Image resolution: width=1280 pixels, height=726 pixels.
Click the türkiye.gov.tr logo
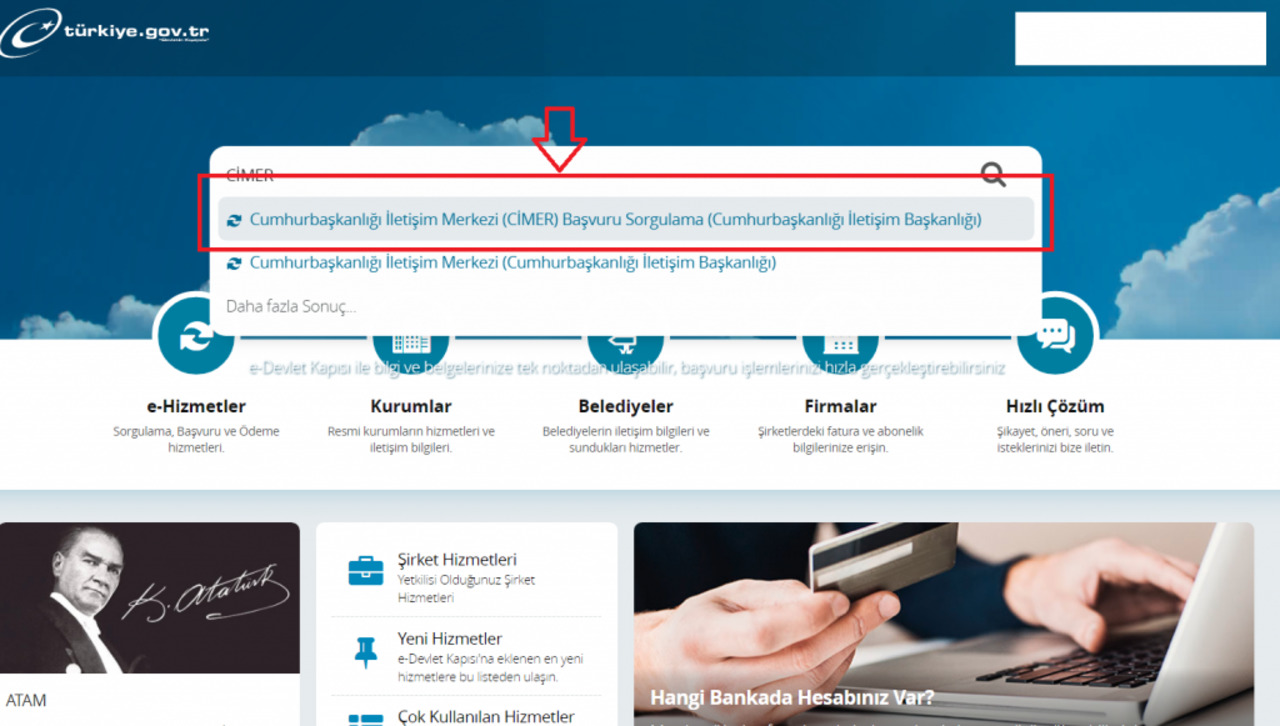click(x=105, y=32)
